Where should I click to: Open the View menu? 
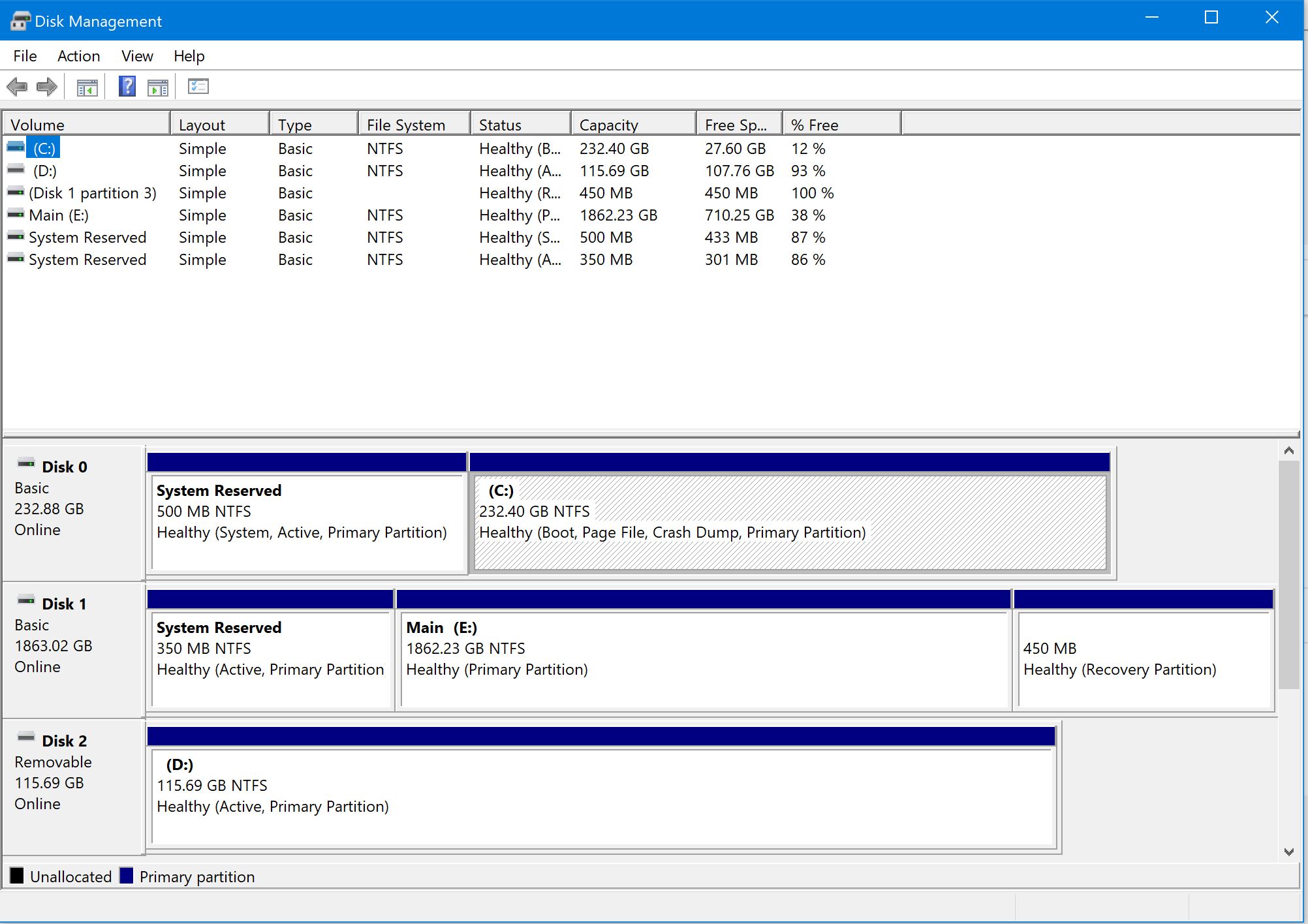coord(137,56)
